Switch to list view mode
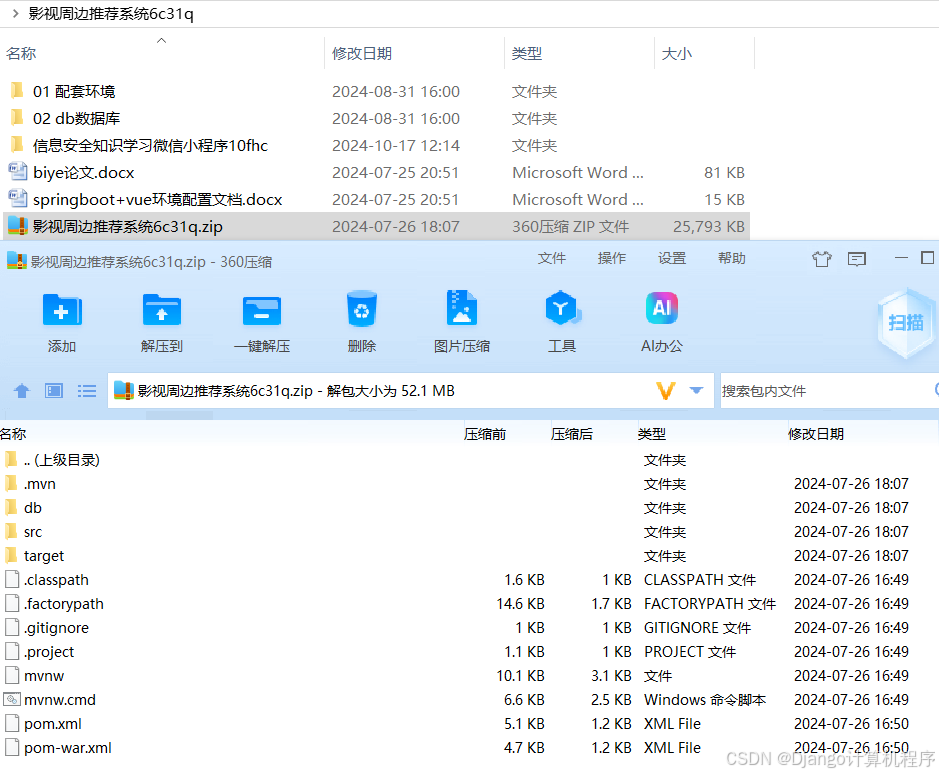Screen dimensions: 939x774 87,391
